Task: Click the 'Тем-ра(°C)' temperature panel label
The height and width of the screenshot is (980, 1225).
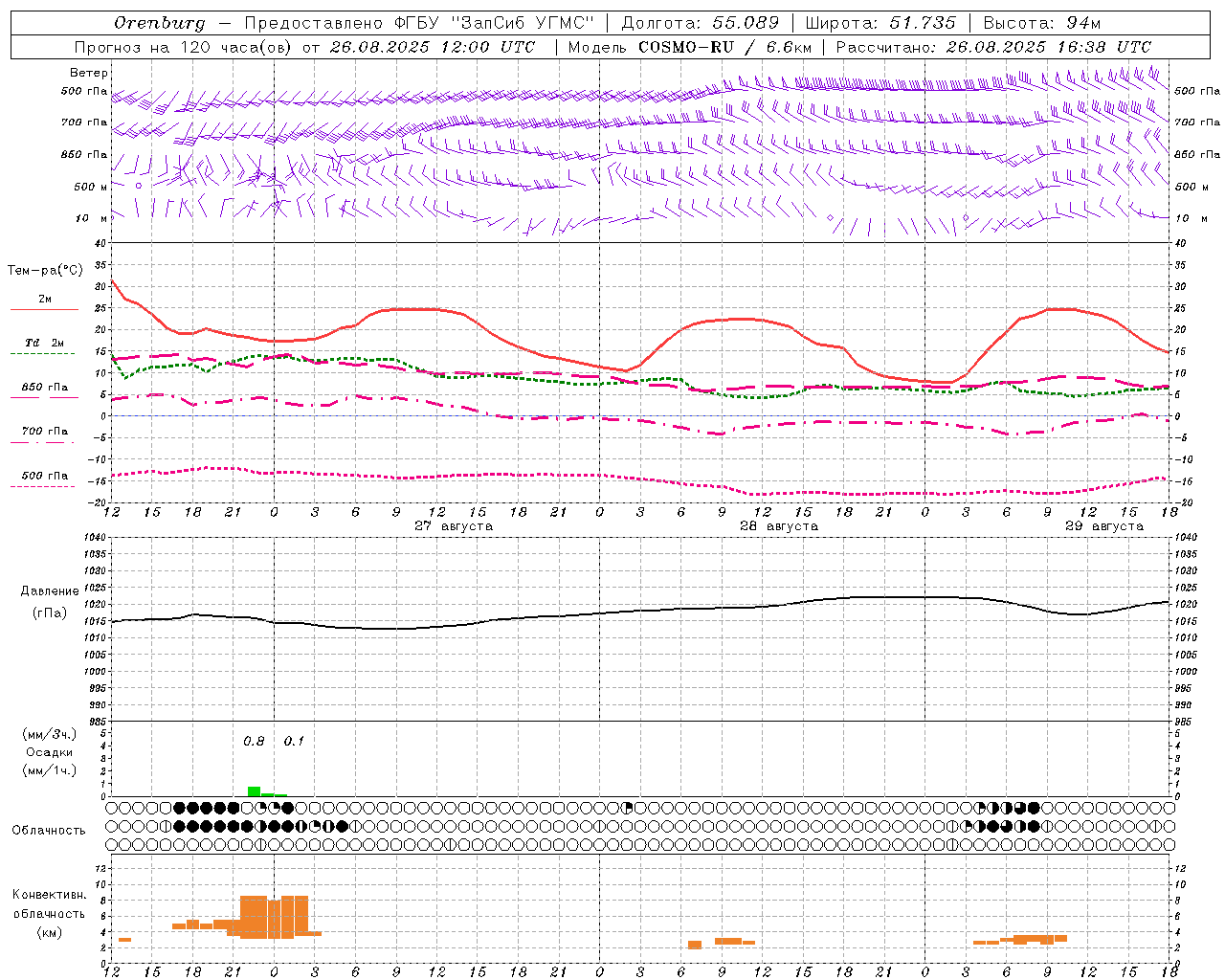Action: (45, 271)
